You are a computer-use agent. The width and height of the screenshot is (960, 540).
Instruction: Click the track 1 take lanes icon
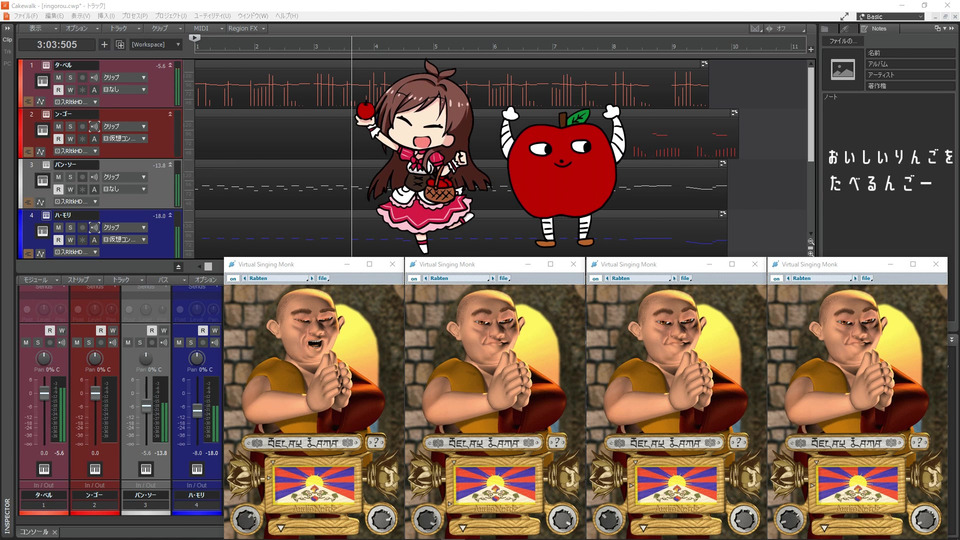coord(28,102)
